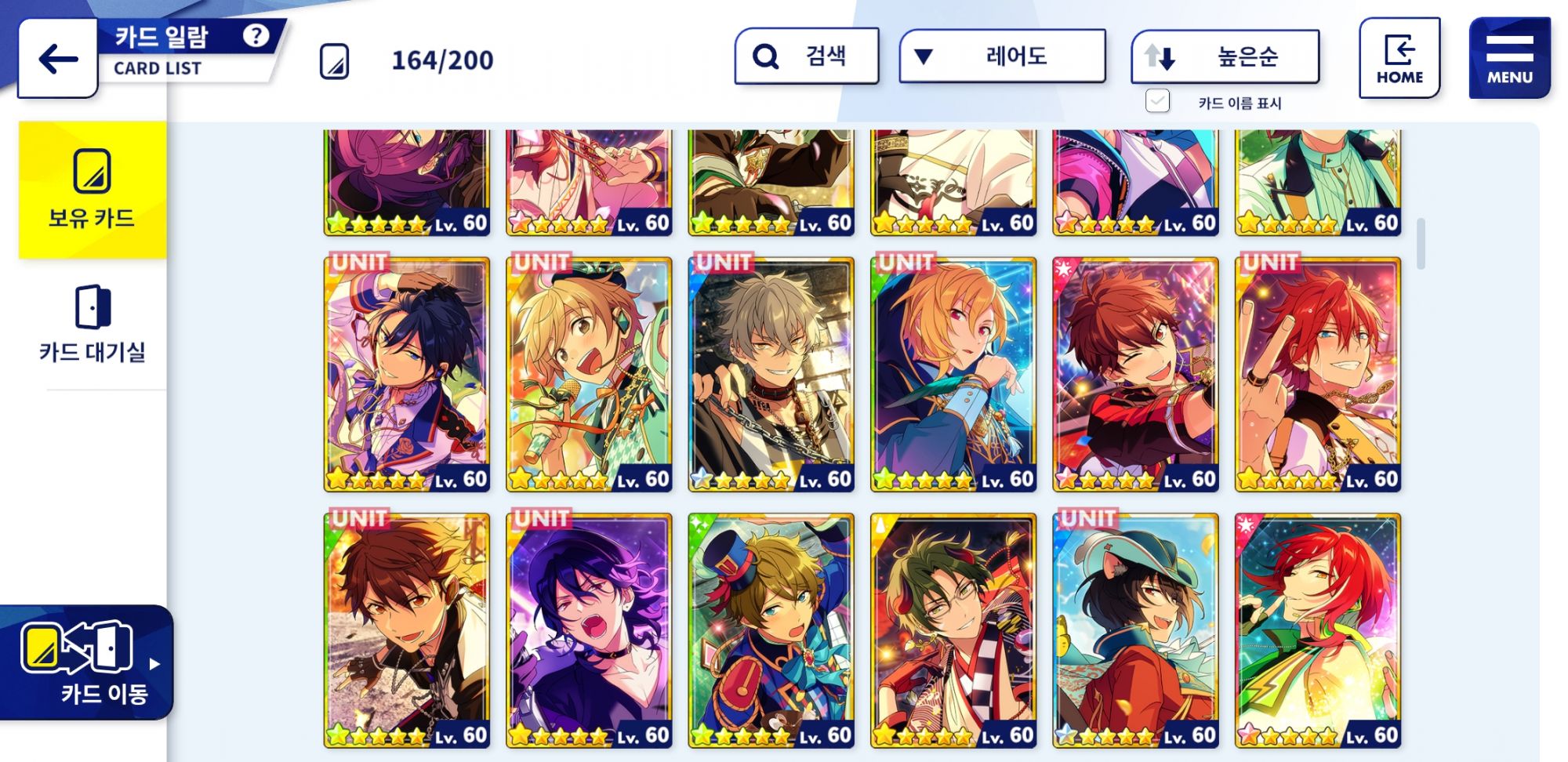Expand 카드 이동 side arrow
Image resolution: width=1568 pixels, height=762 pixels.
(154, 663)
